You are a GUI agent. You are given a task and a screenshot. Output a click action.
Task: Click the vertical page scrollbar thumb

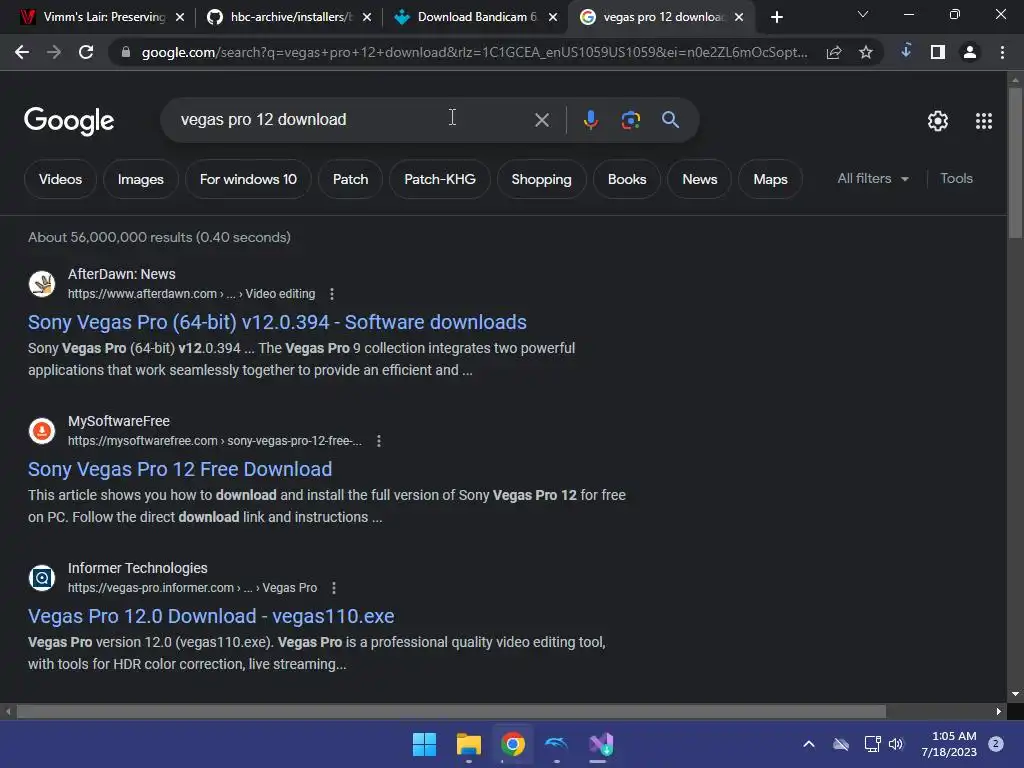1015,163
